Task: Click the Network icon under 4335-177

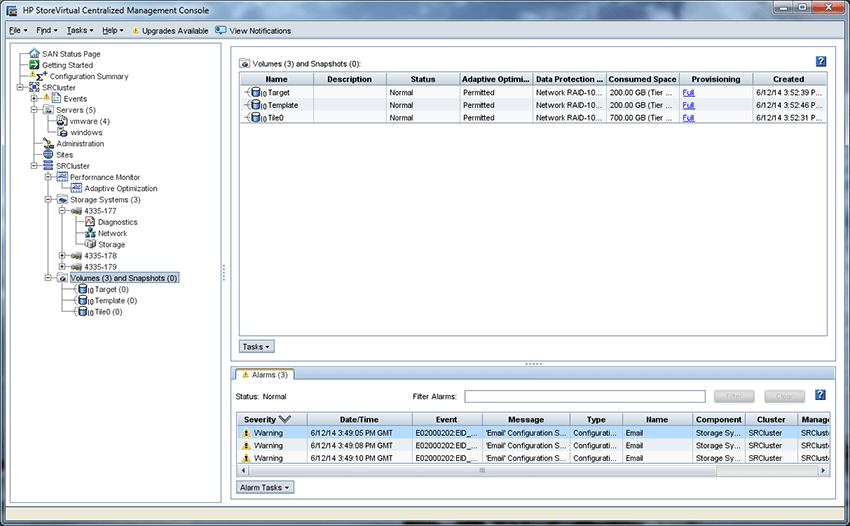Action: tap(90, 233)
